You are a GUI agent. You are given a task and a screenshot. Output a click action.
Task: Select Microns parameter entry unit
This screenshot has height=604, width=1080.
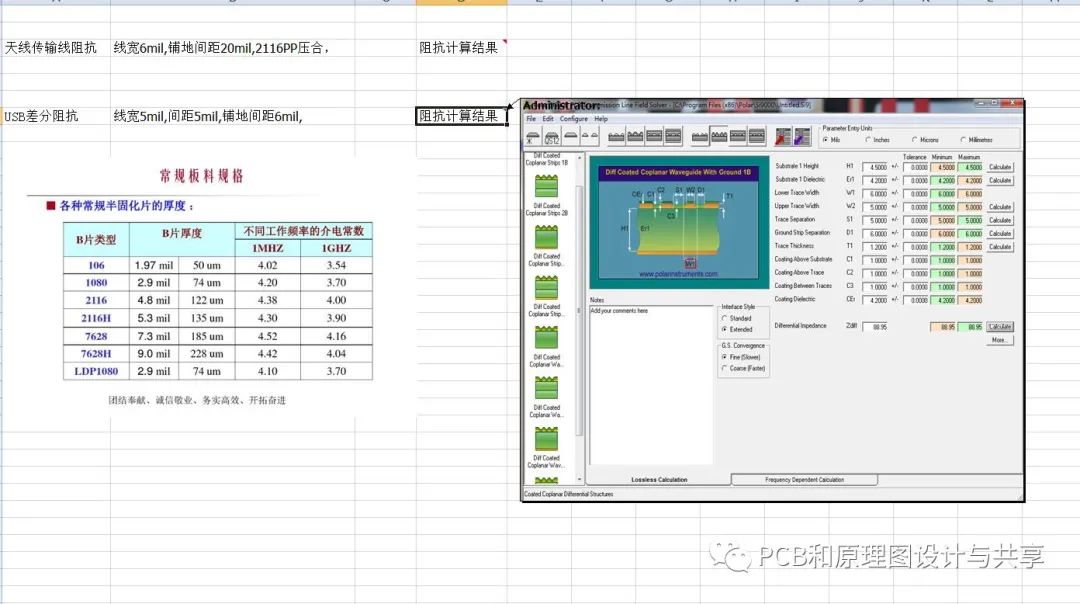click(x=917, y=140)
